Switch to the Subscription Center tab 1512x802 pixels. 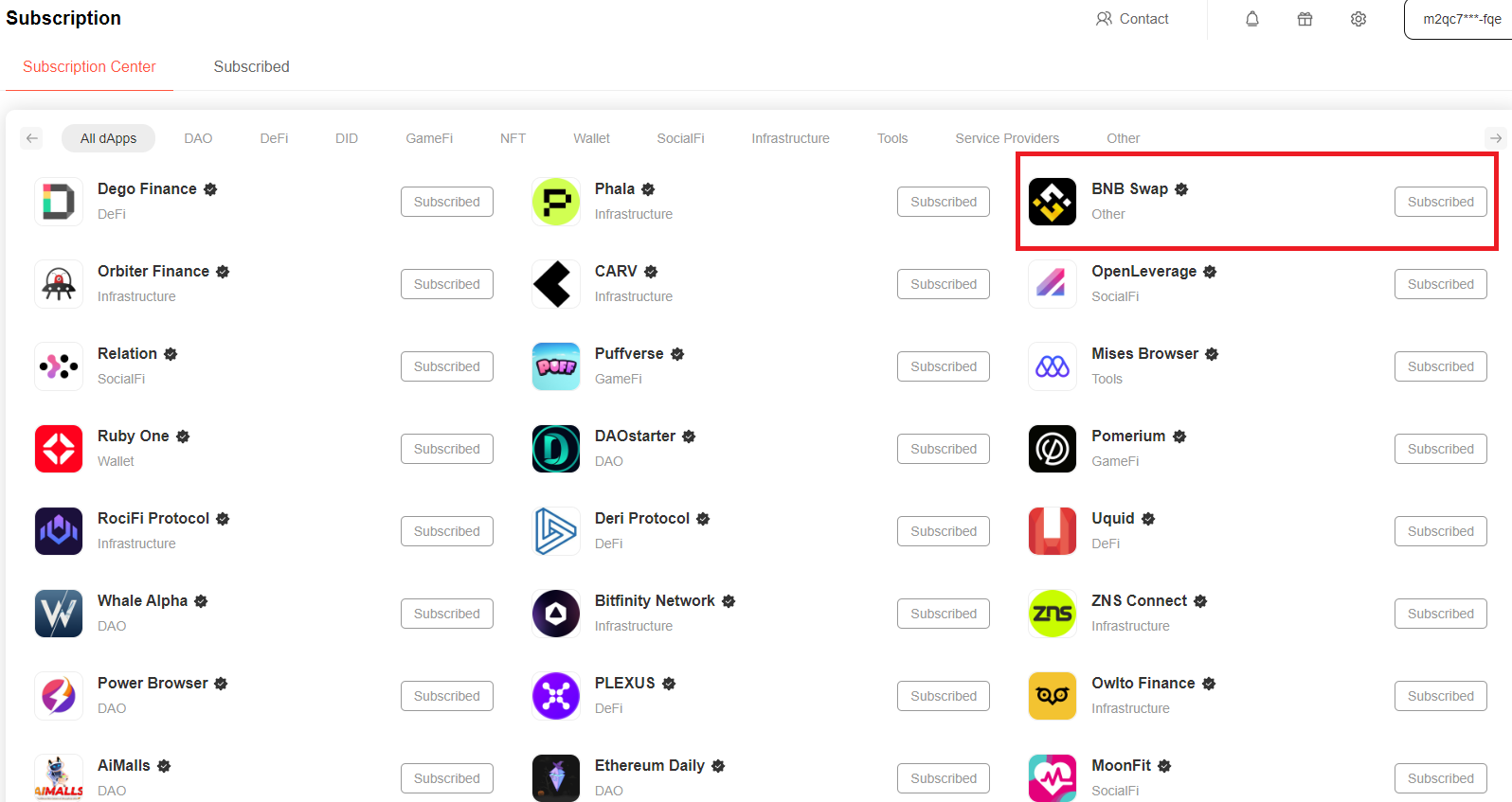pos(89,66)
